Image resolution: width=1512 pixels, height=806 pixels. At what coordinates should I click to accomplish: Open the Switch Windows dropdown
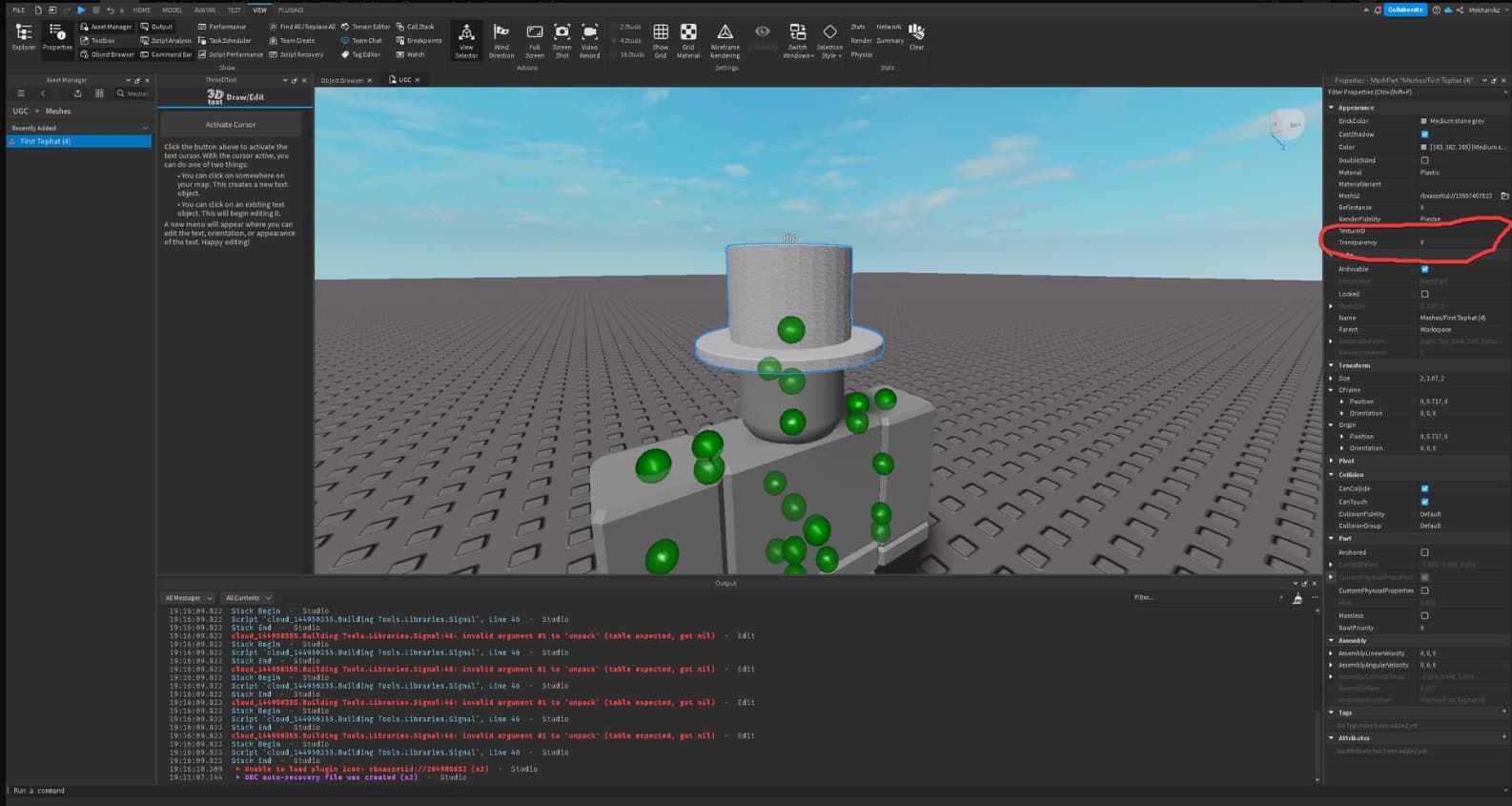pos(798,40)
